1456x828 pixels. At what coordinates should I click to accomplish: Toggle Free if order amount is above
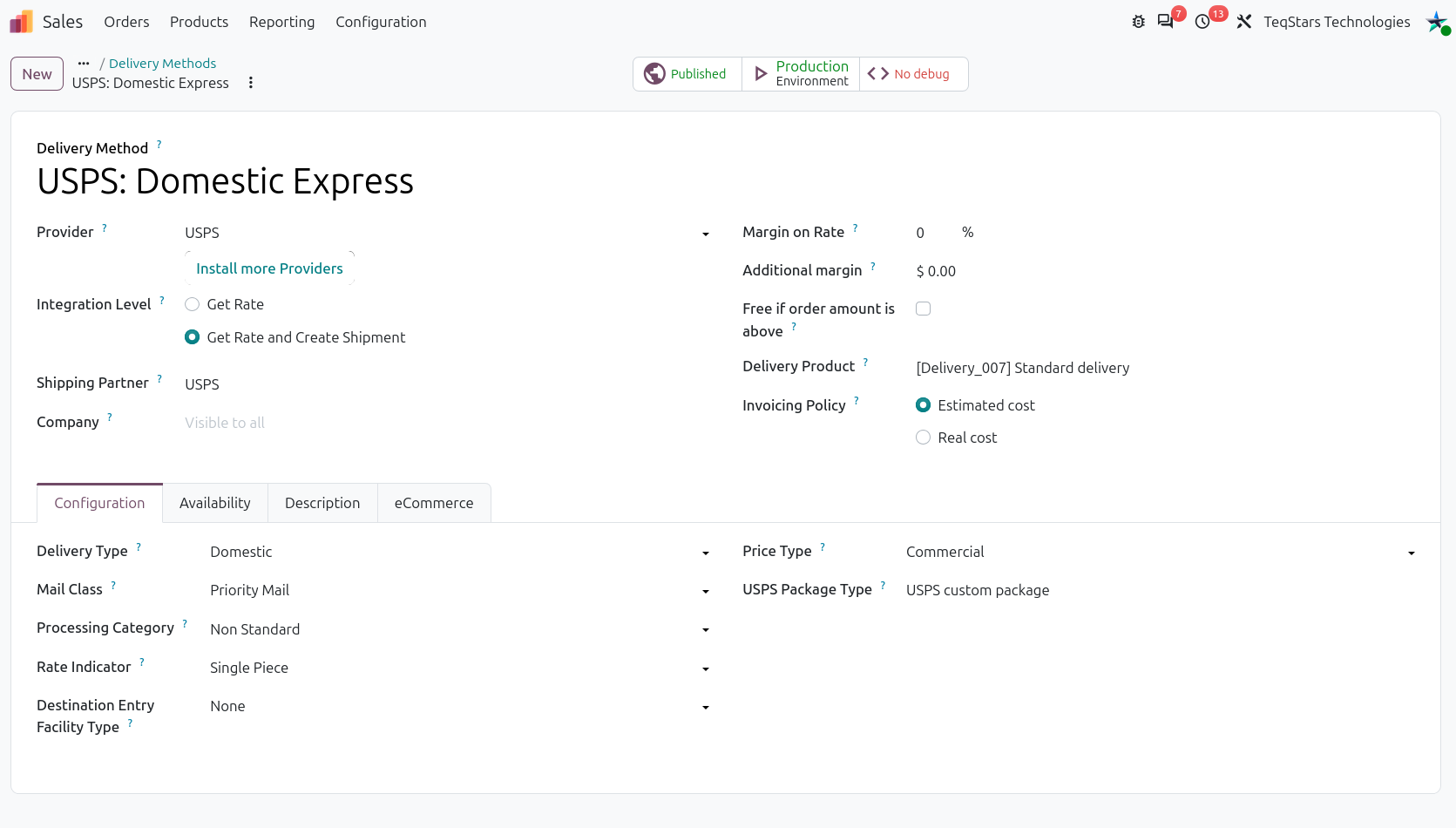pos(924,309)
